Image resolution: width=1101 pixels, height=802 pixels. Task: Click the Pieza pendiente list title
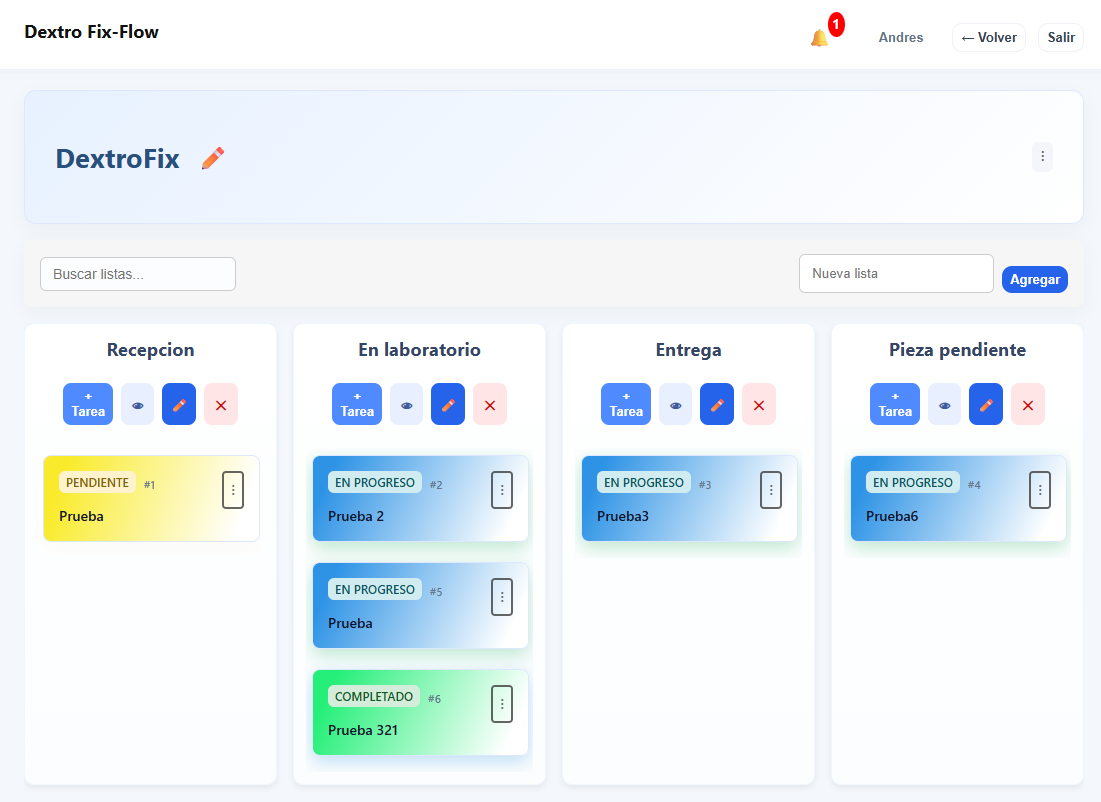[x=957, y=350]
